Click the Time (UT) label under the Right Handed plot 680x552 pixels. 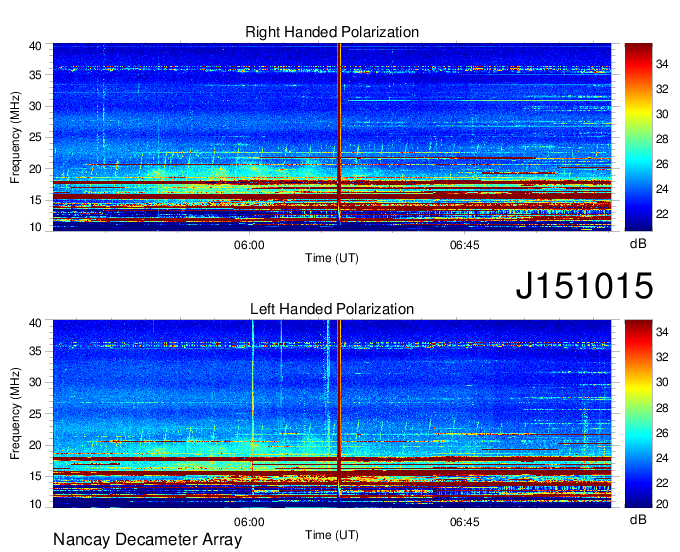pos(332,258)
